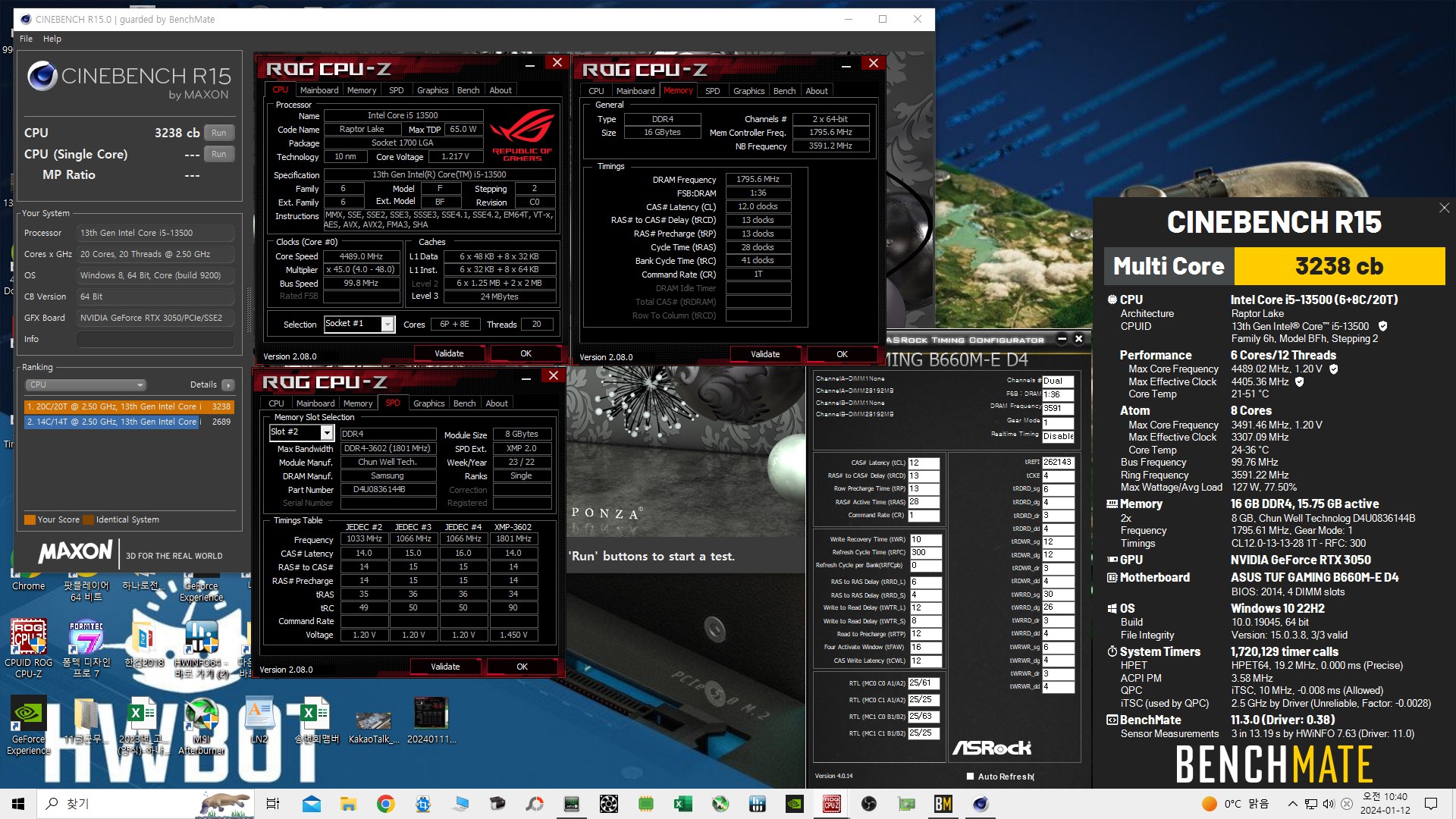Viewport: 1456px width, 819px height.
Task: Select the 20C/20T ranking entry scoring 3238
Action: pos(129,406)
